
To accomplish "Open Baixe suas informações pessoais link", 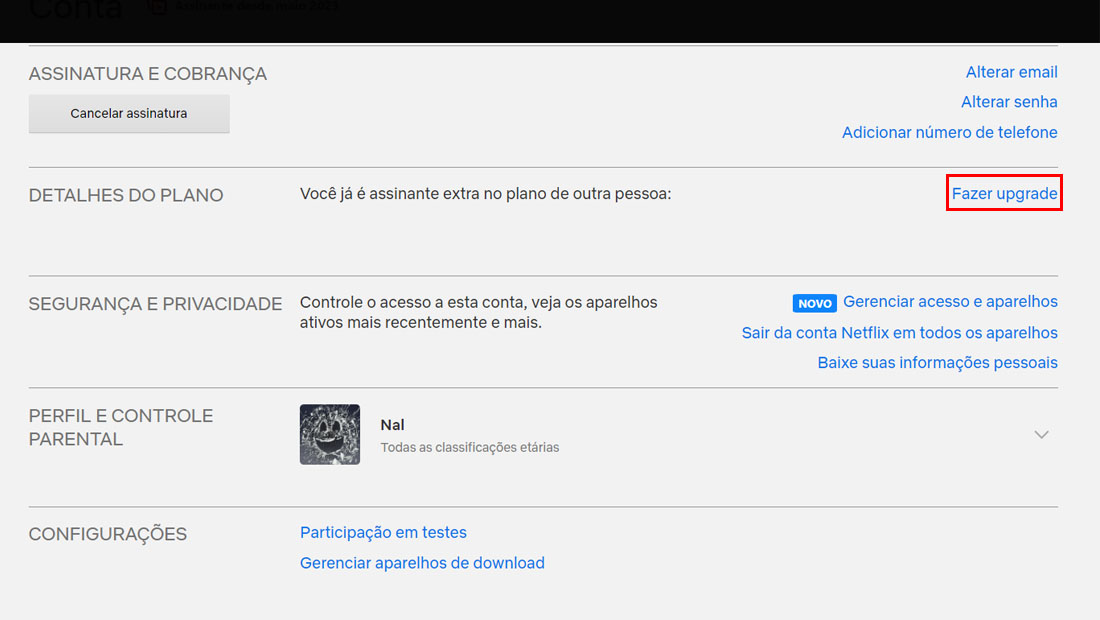I will [937, 363].
